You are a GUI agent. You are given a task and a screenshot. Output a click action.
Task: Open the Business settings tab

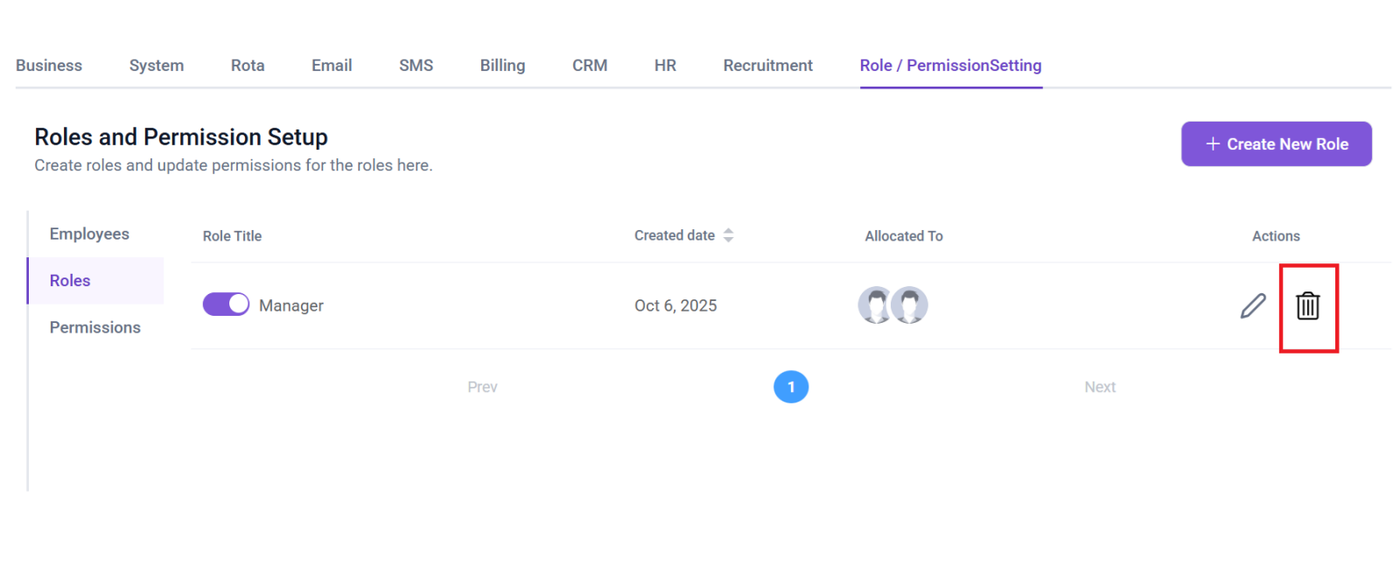(x=49, y=66)
